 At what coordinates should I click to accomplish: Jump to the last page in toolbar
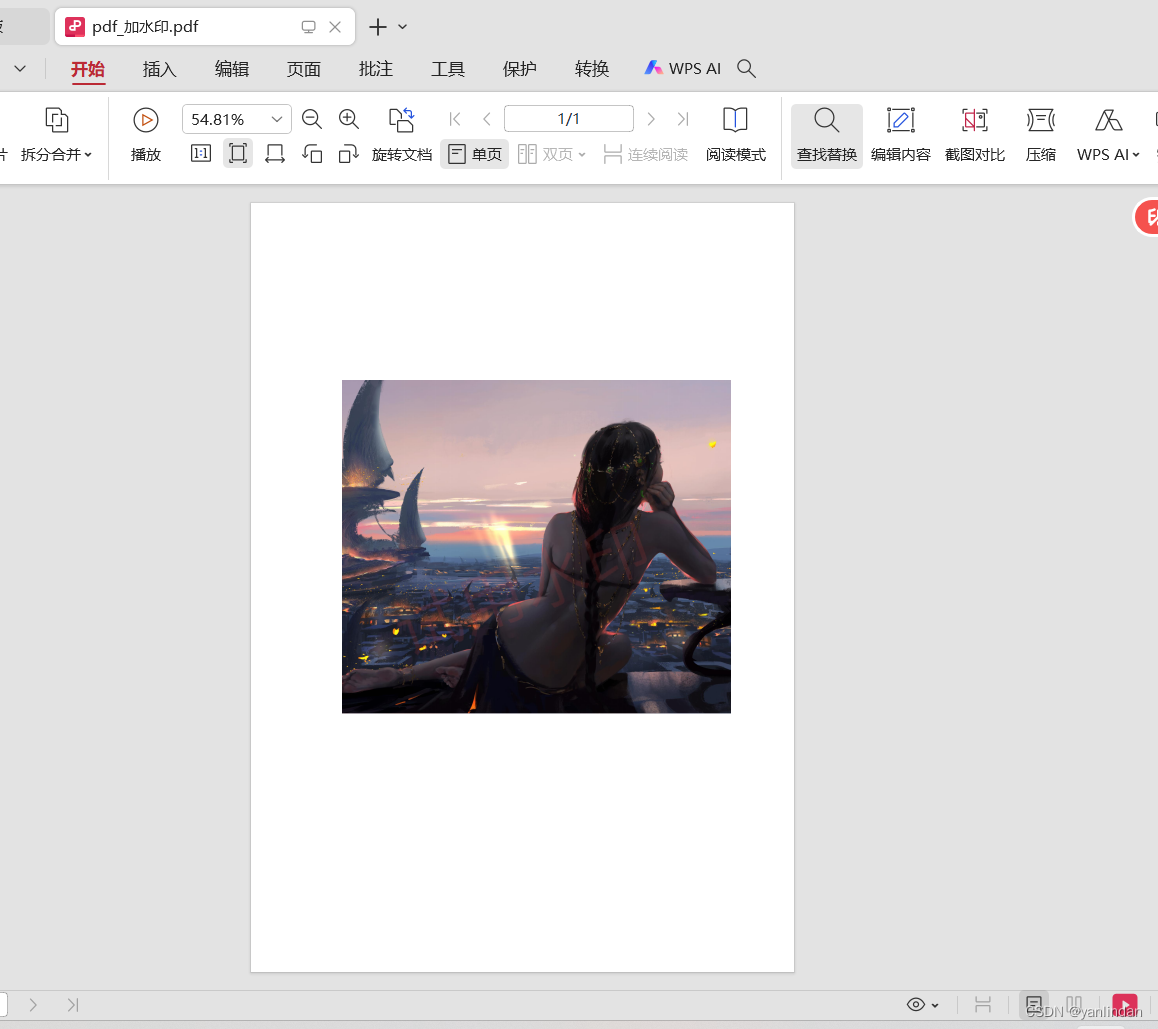pyautogui.click(x=683, y=119)
